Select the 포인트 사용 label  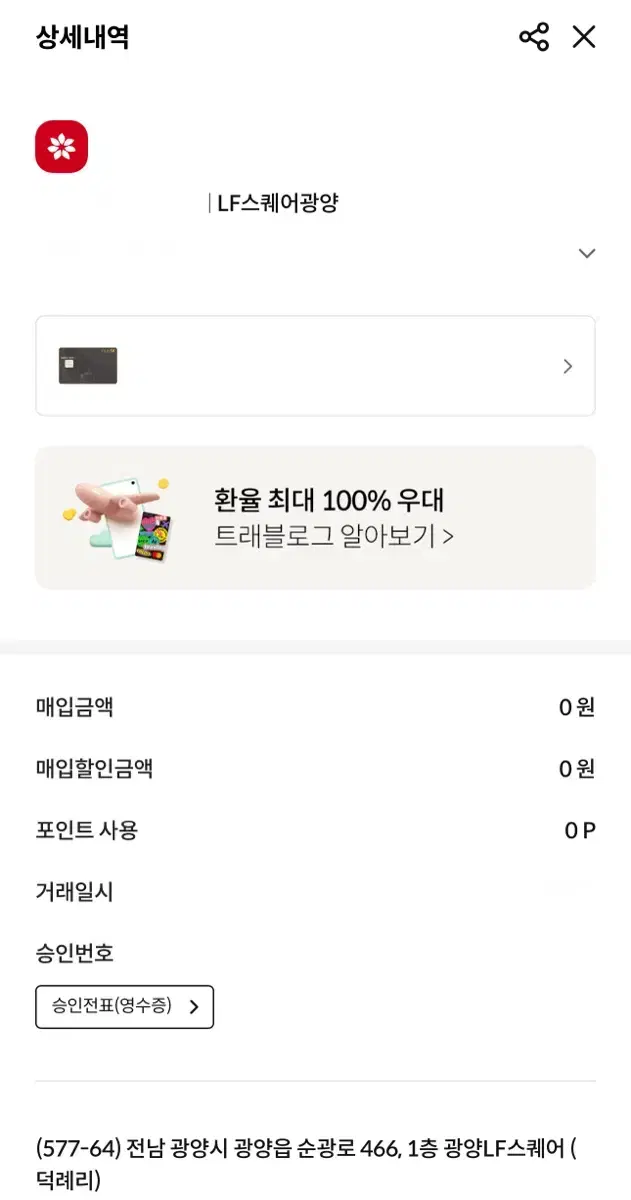[87, 830]
